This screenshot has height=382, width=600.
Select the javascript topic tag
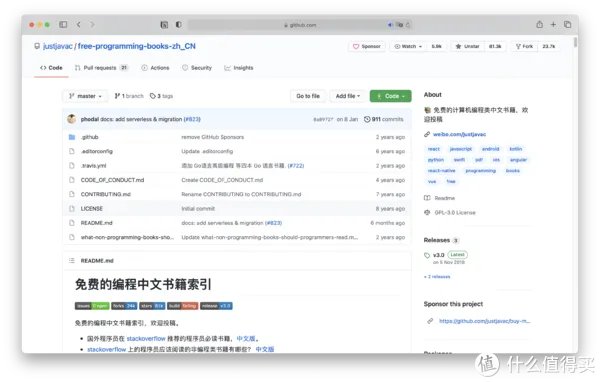tap(461, 149)
